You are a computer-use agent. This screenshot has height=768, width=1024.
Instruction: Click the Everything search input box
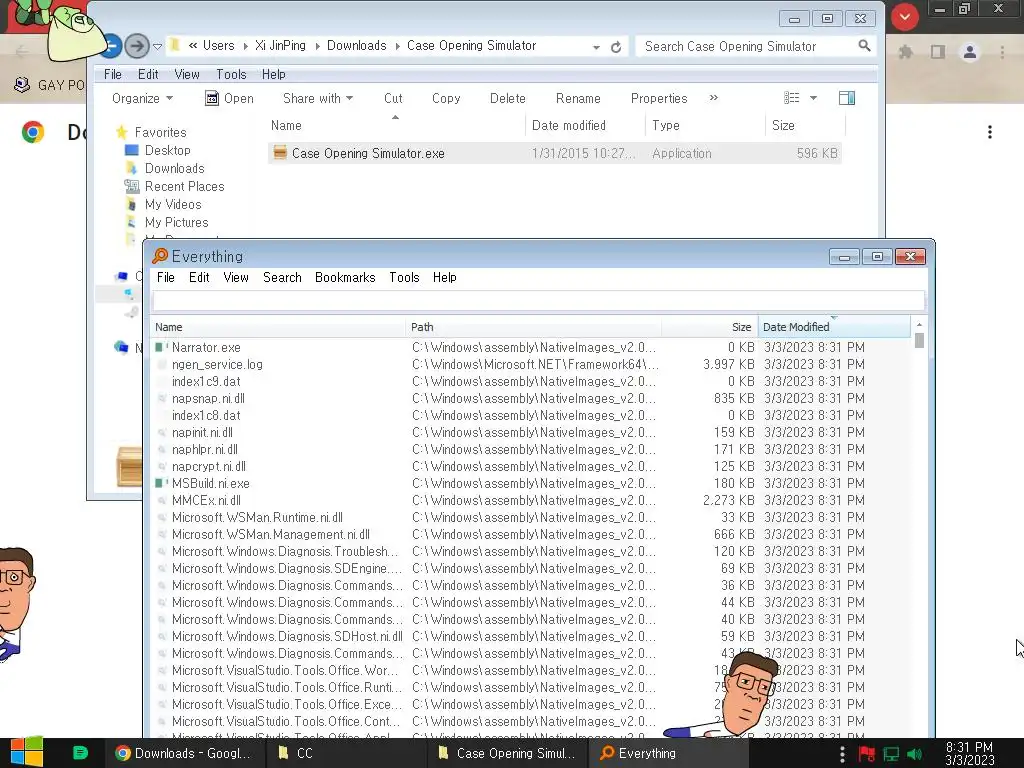(x=538, y=301)
